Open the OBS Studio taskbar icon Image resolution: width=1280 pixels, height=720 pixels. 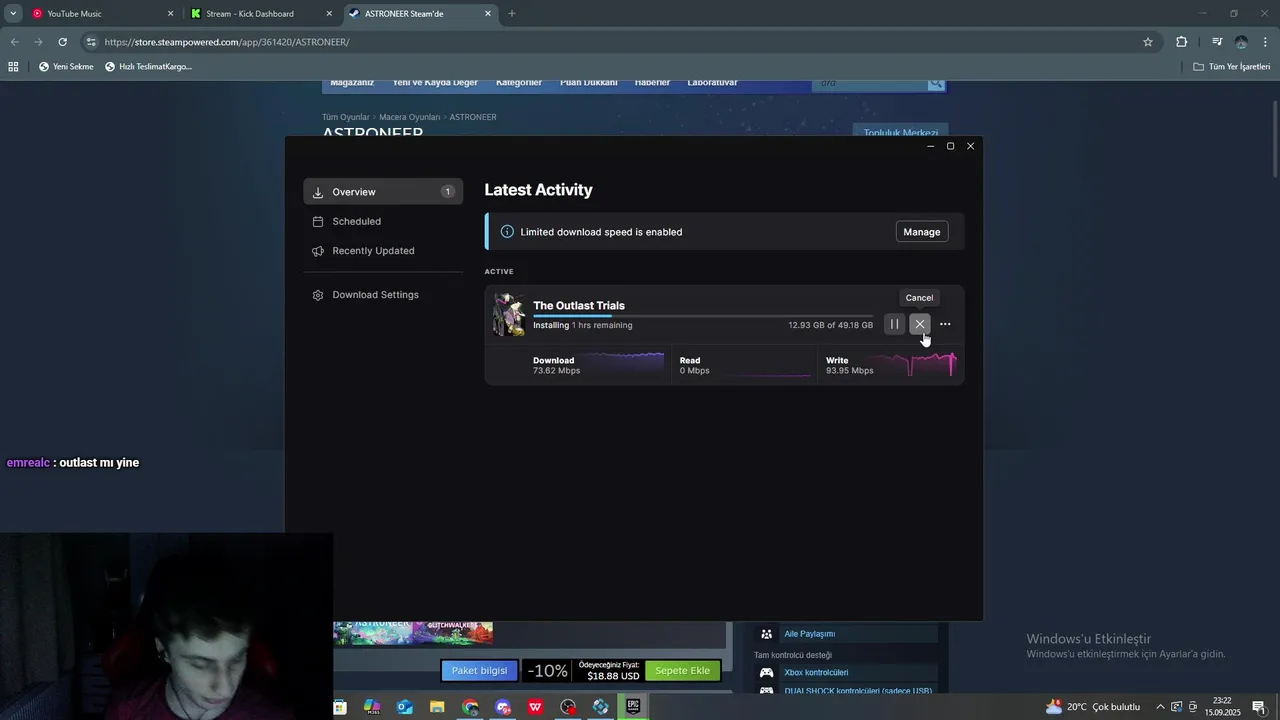[568, 707]
